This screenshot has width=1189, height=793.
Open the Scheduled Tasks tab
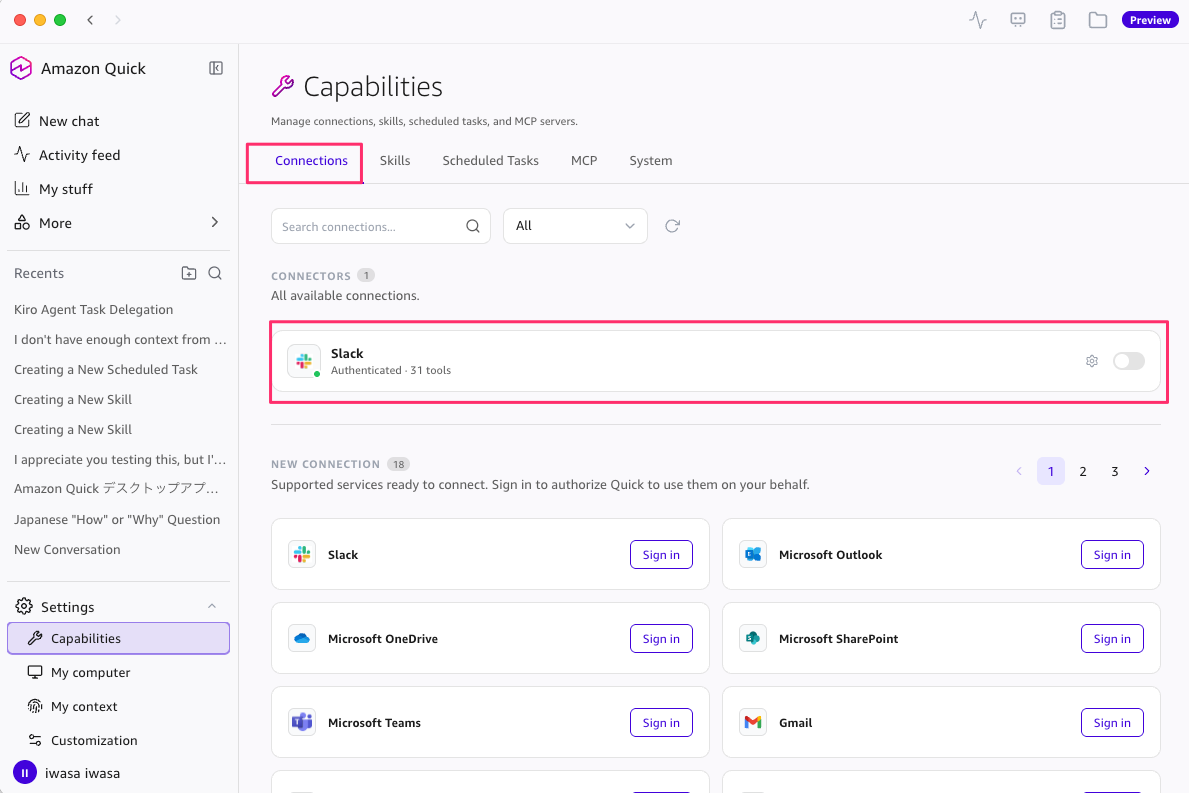click(491, 161)
